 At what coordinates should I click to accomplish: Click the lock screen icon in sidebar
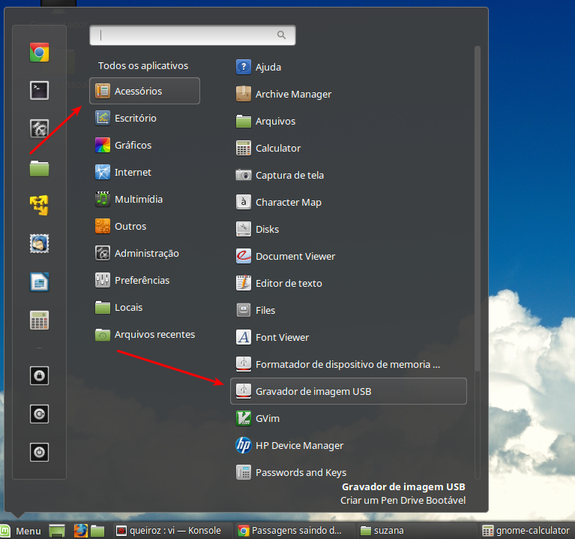click(39, 376)
